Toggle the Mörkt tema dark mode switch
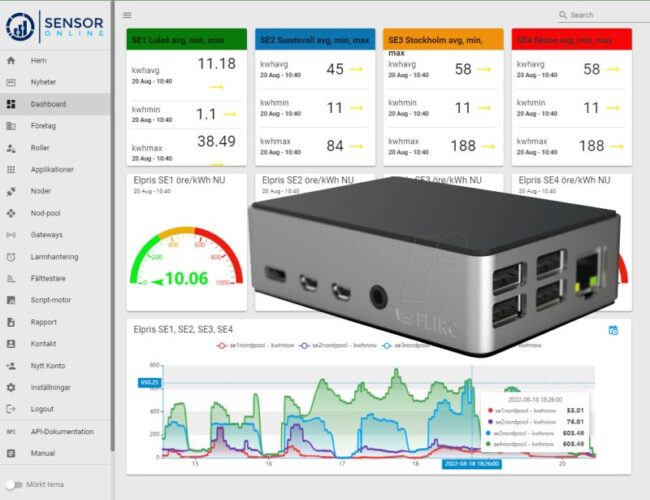The image size is (650, 500). 13,484
